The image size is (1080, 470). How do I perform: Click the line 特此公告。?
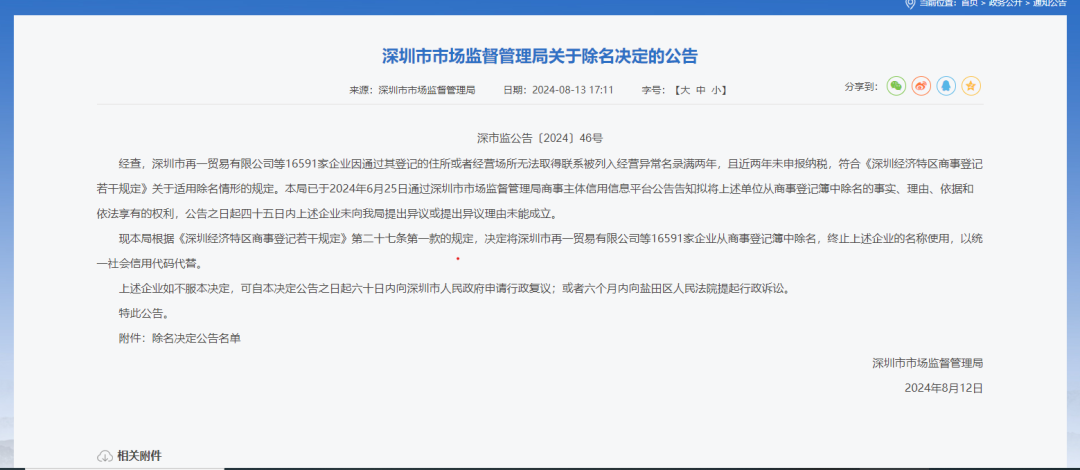(x=144, y=314)
